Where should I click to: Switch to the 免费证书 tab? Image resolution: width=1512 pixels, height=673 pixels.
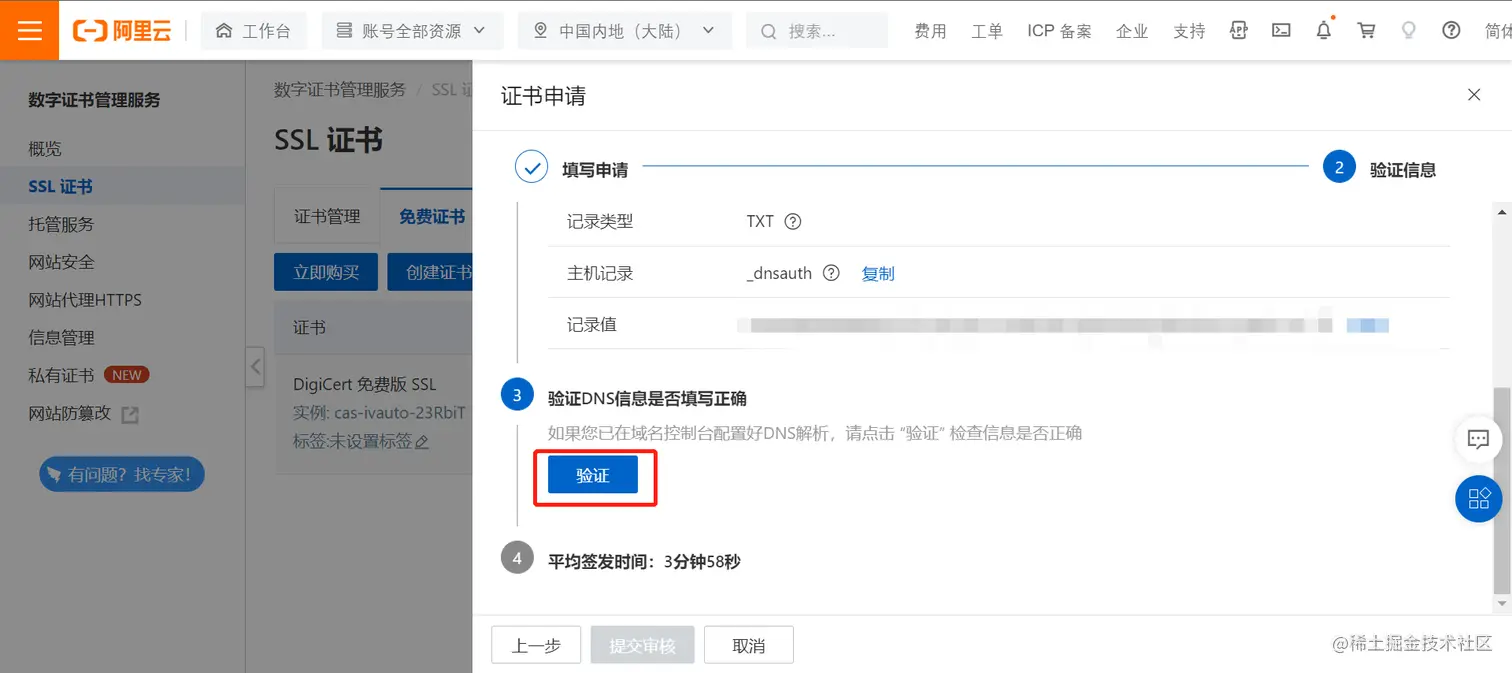[x=431, y=216]
